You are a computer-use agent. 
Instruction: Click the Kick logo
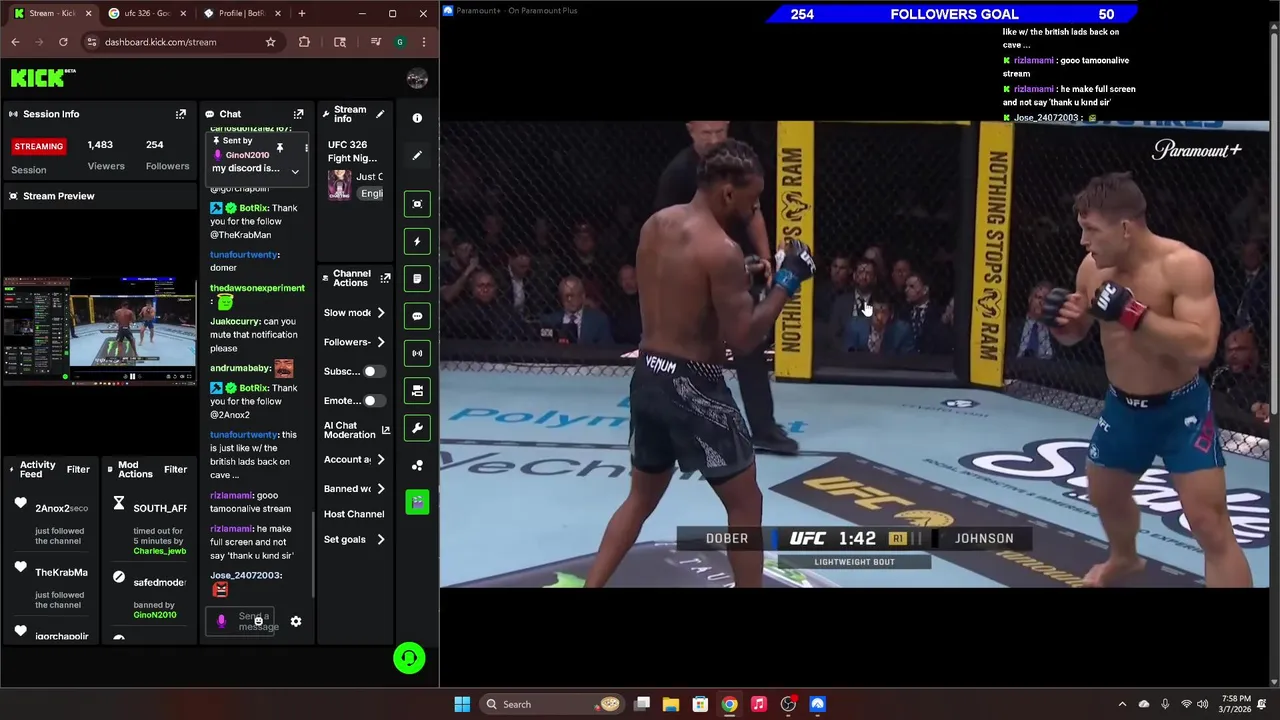coord(43,77)
